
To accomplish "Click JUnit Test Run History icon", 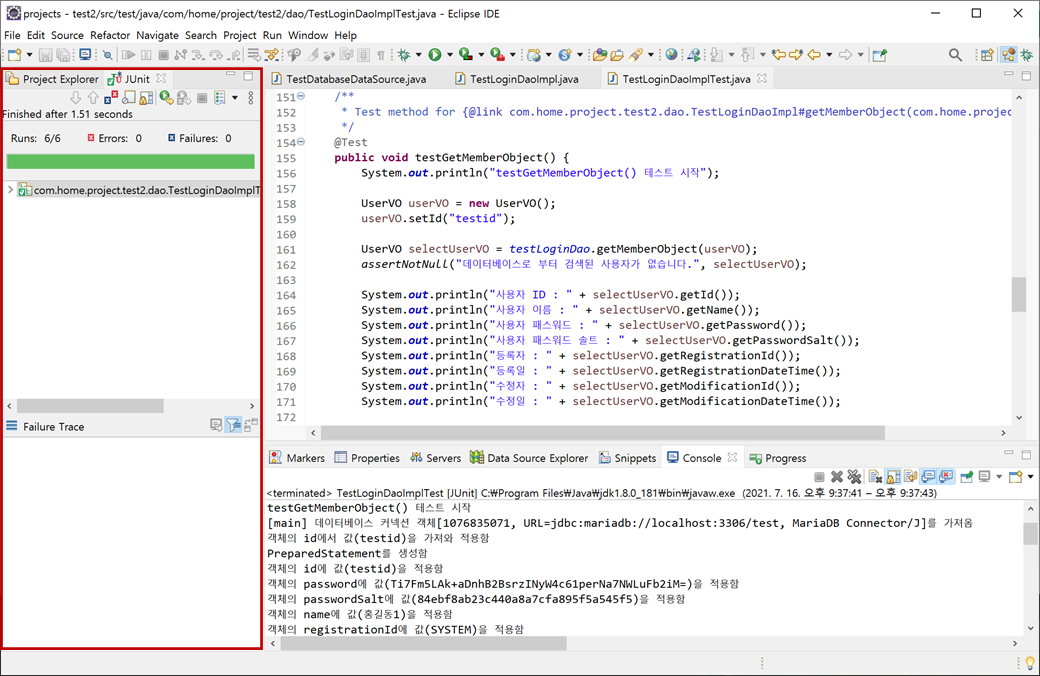I will (220, 98).
